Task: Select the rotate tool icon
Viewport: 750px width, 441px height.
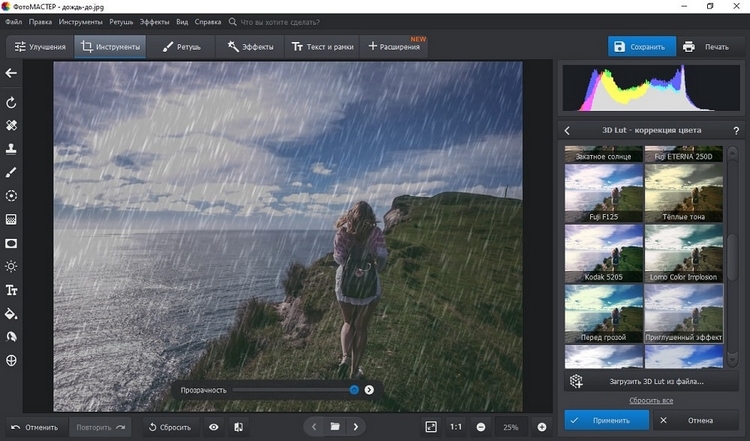Action: coord(12,103)
